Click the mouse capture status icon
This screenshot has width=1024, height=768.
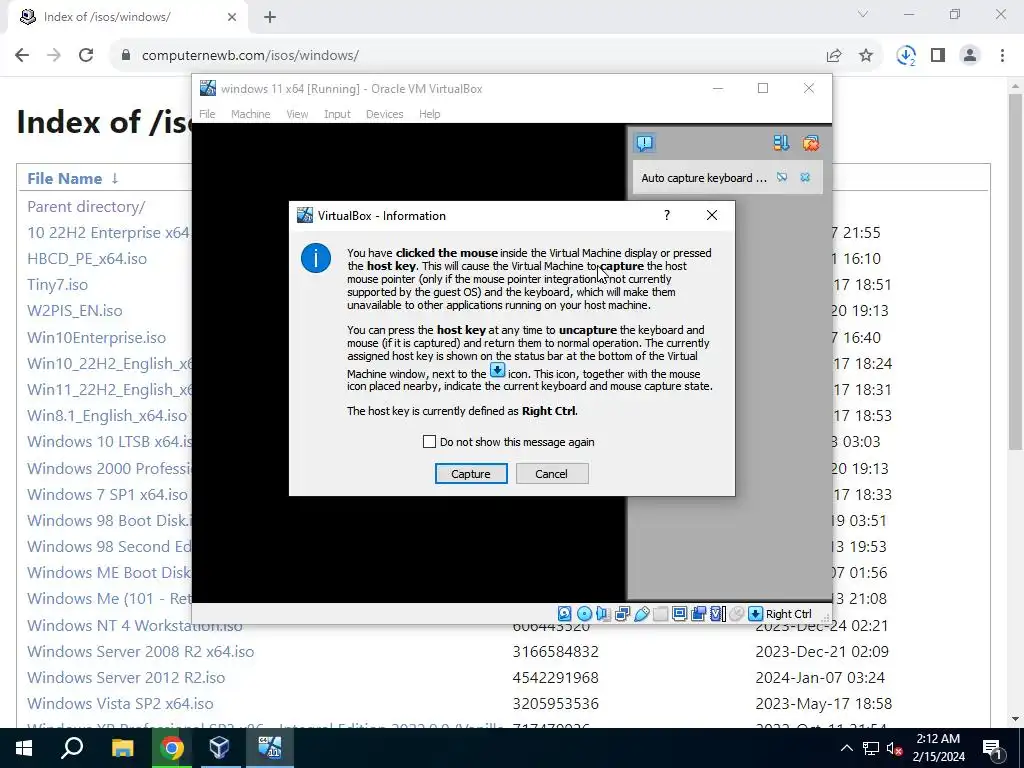click(x=736, y=614)
